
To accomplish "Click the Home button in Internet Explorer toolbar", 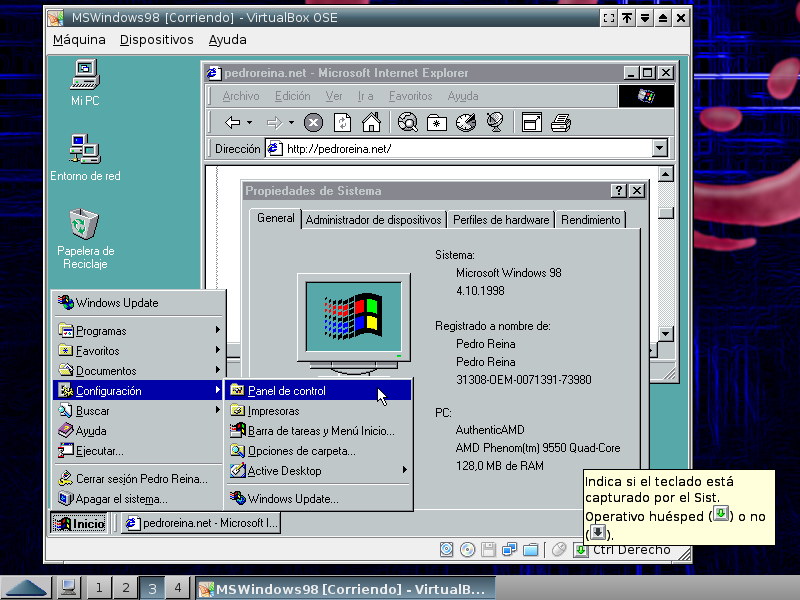I will click(x=371, y=123).
